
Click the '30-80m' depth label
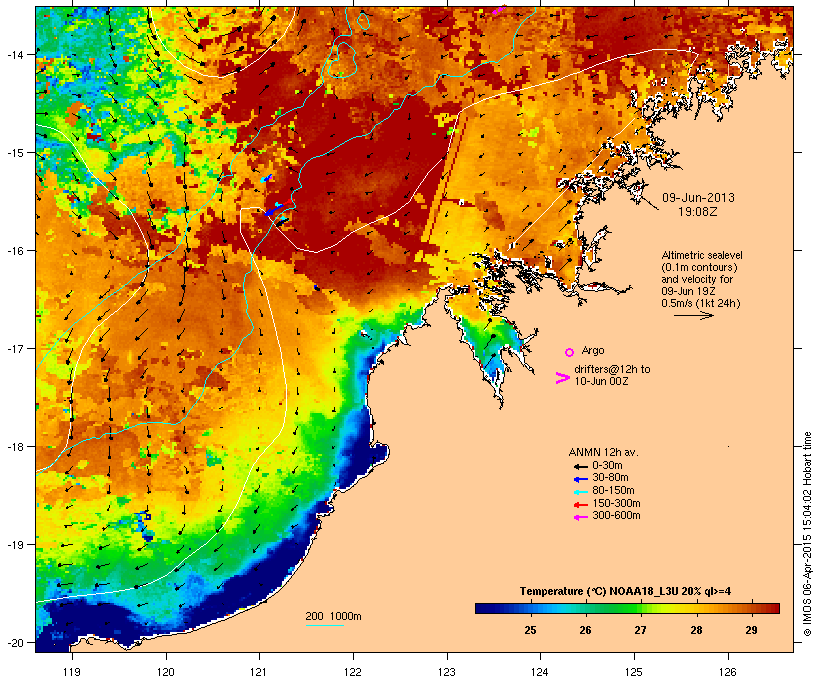coord(610,478)
